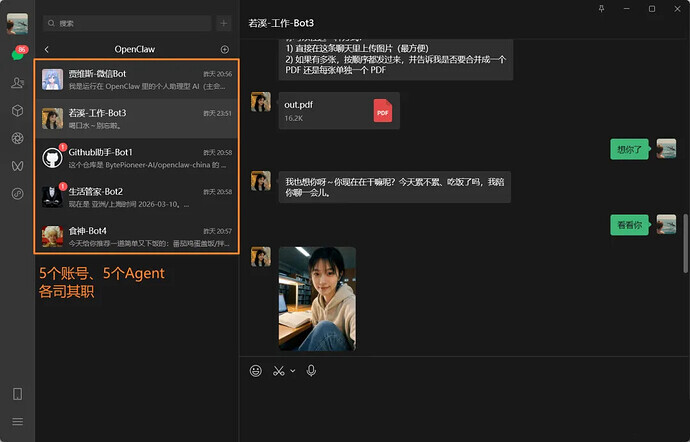This screenshot has width=690, height=442.
Task: Click the GitHub logo avatar in chat list
Action: click(52, 158)
